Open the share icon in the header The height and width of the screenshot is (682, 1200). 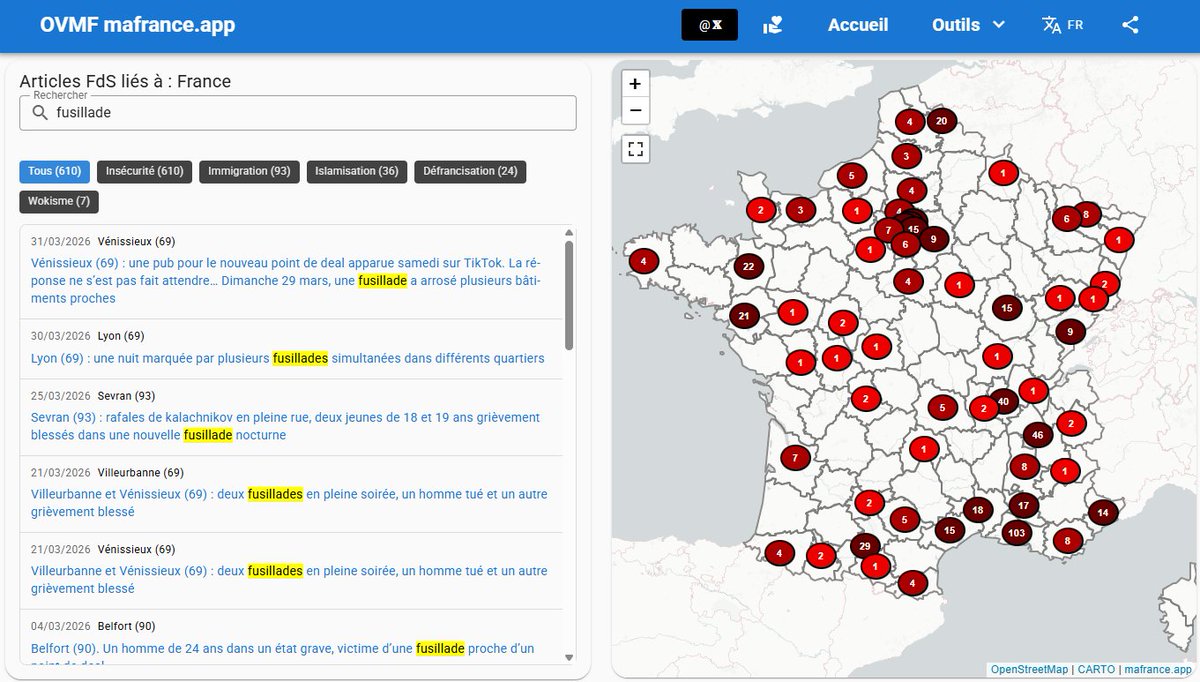1130,24
